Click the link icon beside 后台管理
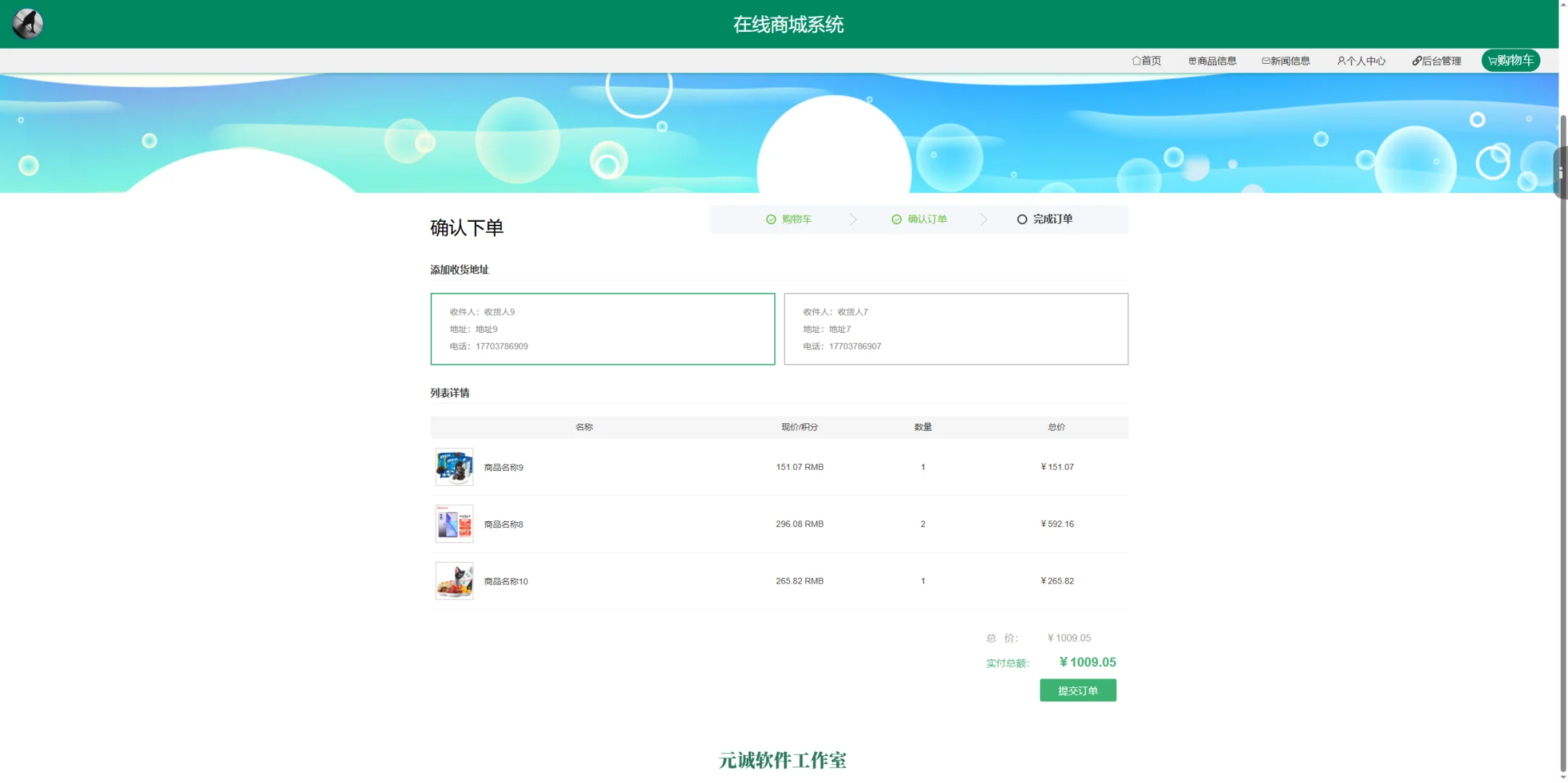This screenshot has width=1568, height=783. (x=1416, y=61)
